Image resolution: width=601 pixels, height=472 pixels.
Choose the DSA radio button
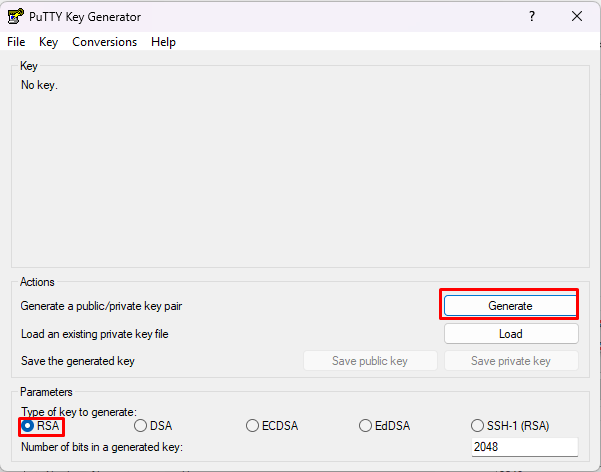click(141, 426)
